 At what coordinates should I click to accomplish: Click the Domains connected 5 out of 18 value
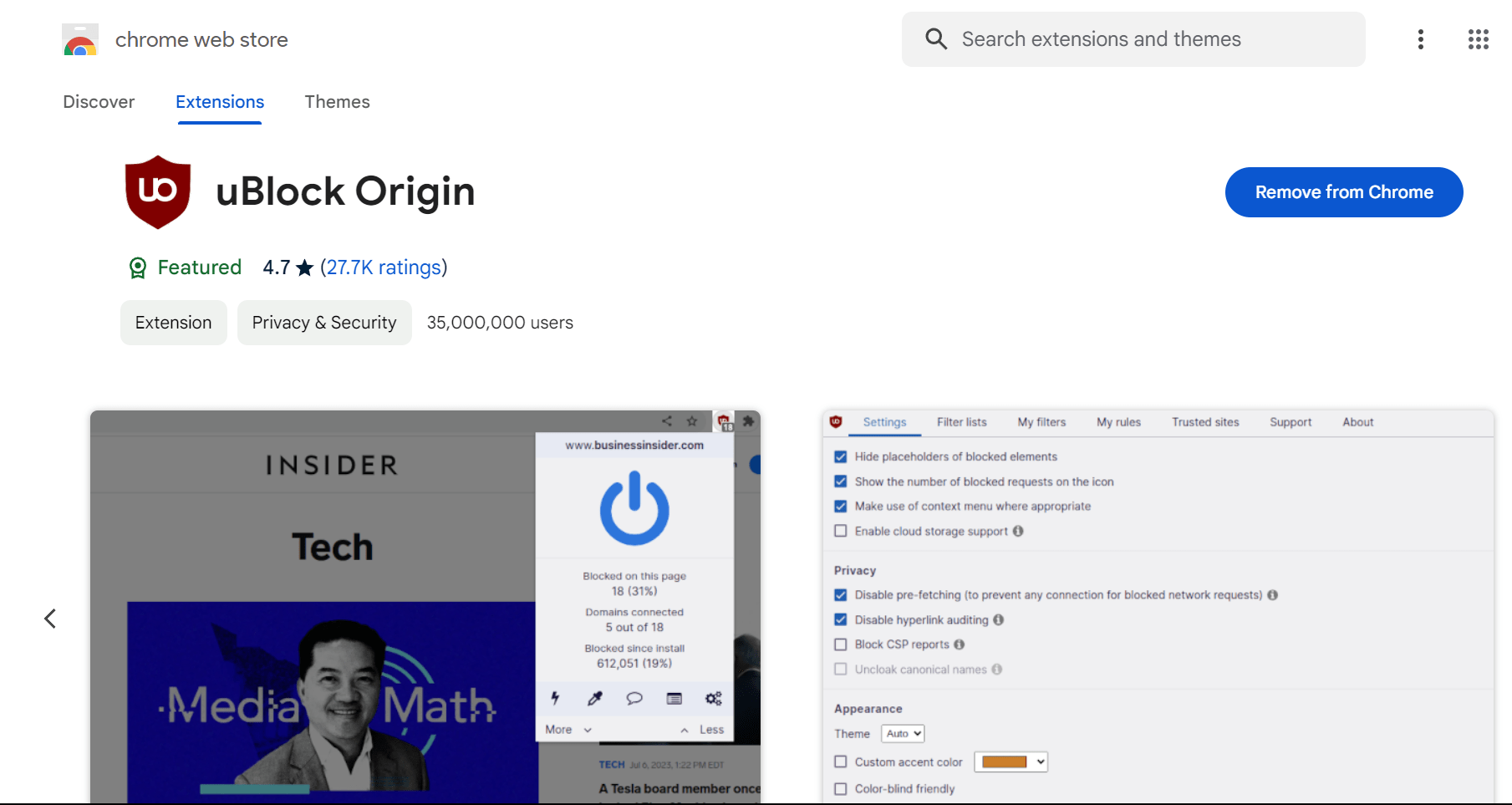click(634, 628)
